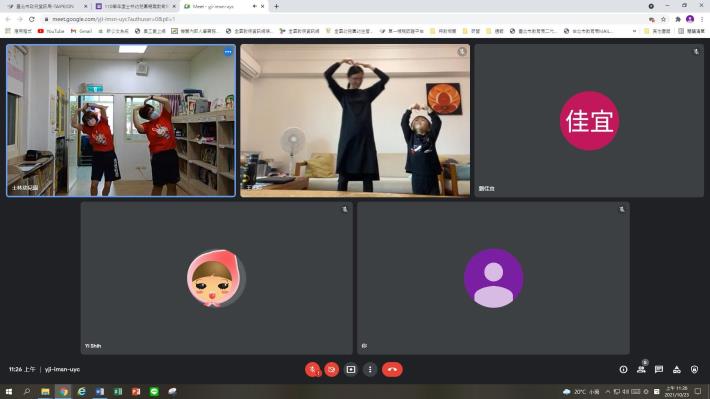Expand the hidden system tray icons
Viewport: 710px width, 399px height.
607,392
